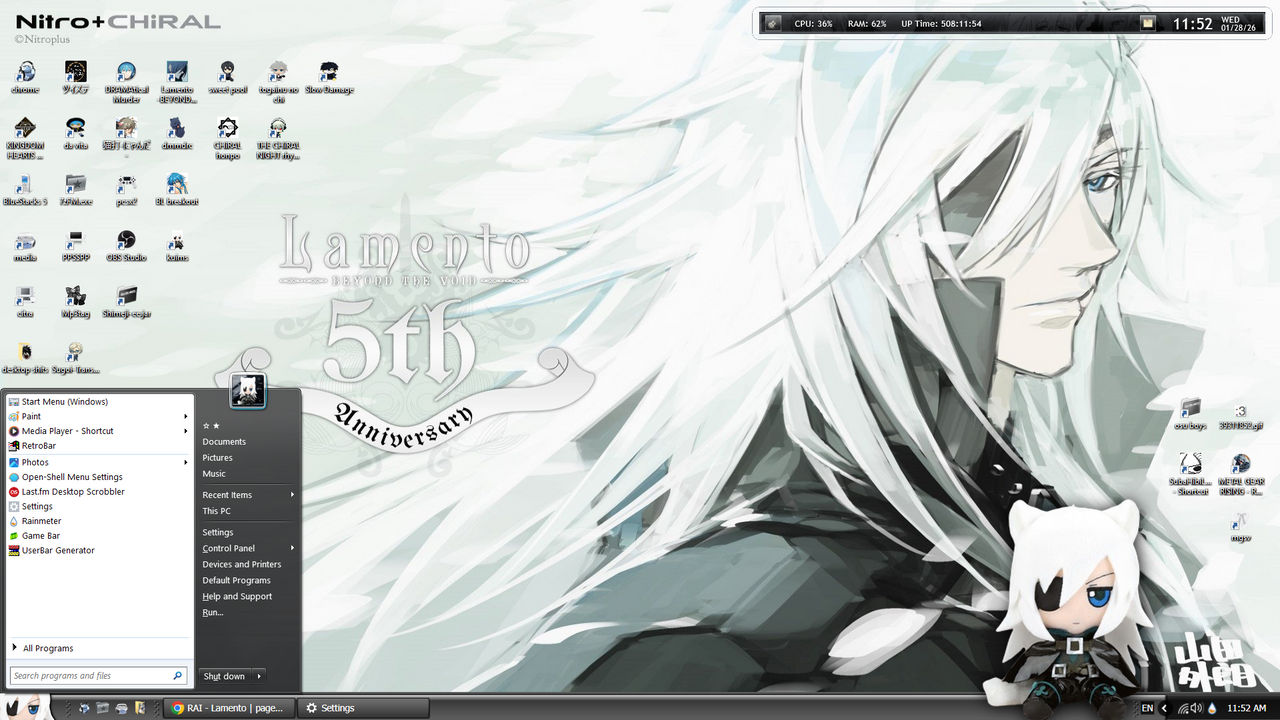Switch to the RAI - Lamento Chrome taskbar button

(228, 708)
